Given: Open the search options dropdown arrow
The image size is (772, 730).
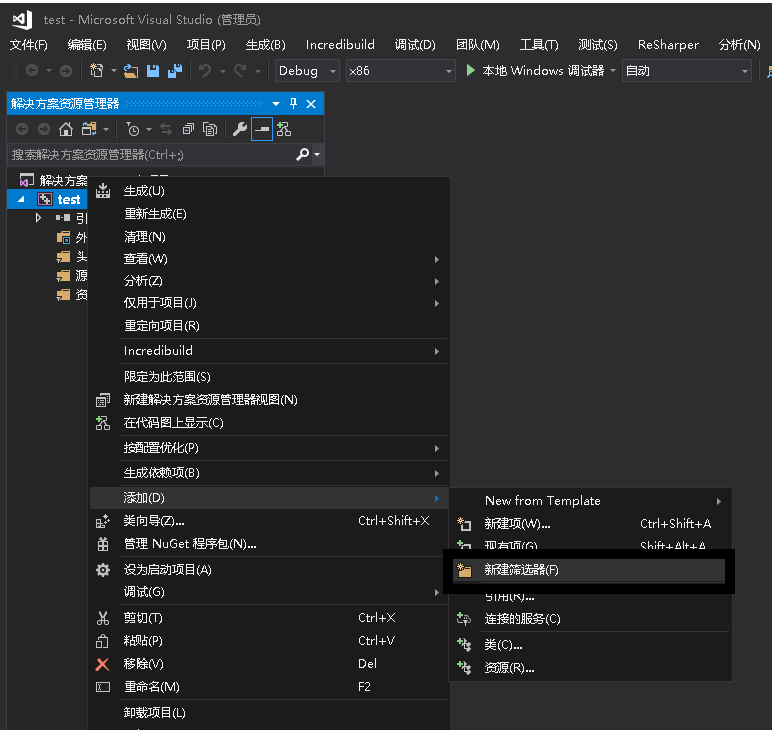Looking at the screenshot, I should (x=317, y=155).
